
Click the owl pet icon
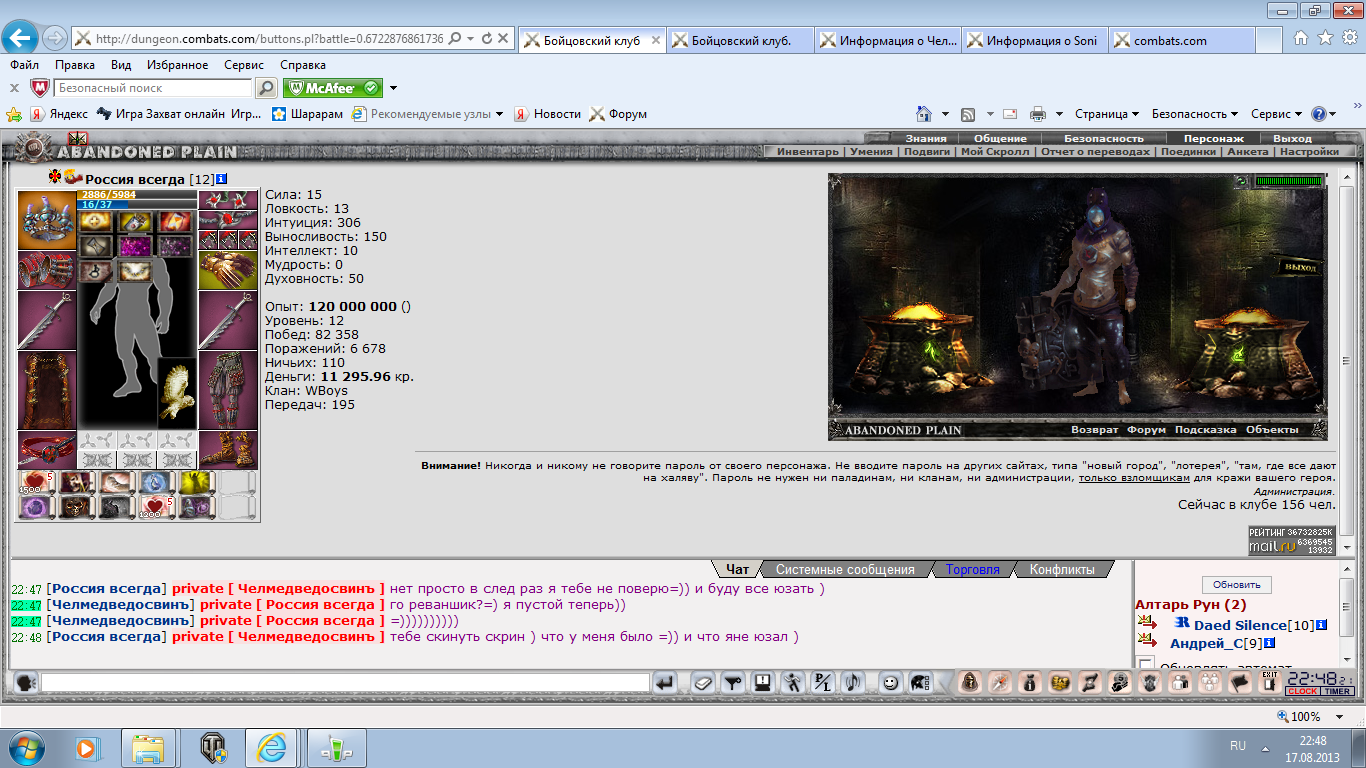click(x=178, y=393)
